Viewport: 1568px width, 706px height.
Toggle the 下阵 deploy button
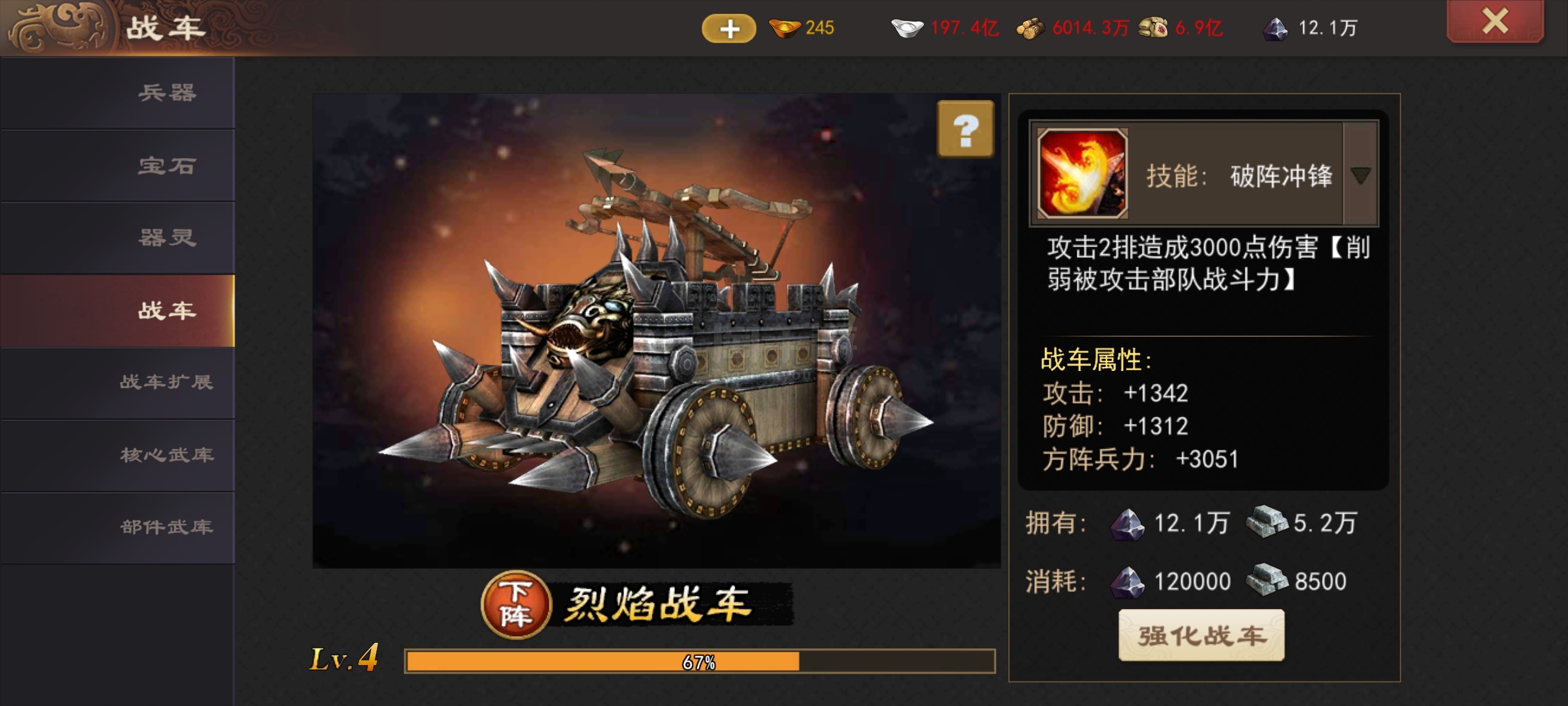[516, 604]
